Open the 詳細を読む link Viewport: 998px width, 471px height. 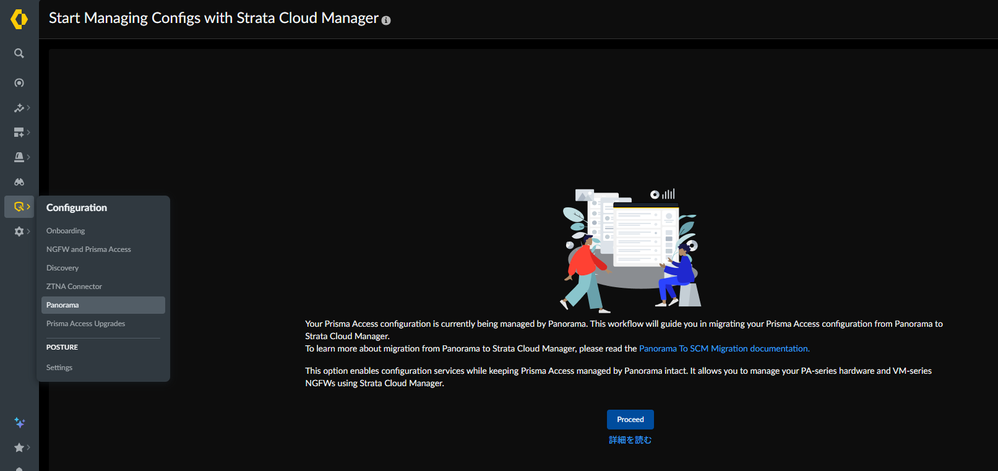[630, 440]
